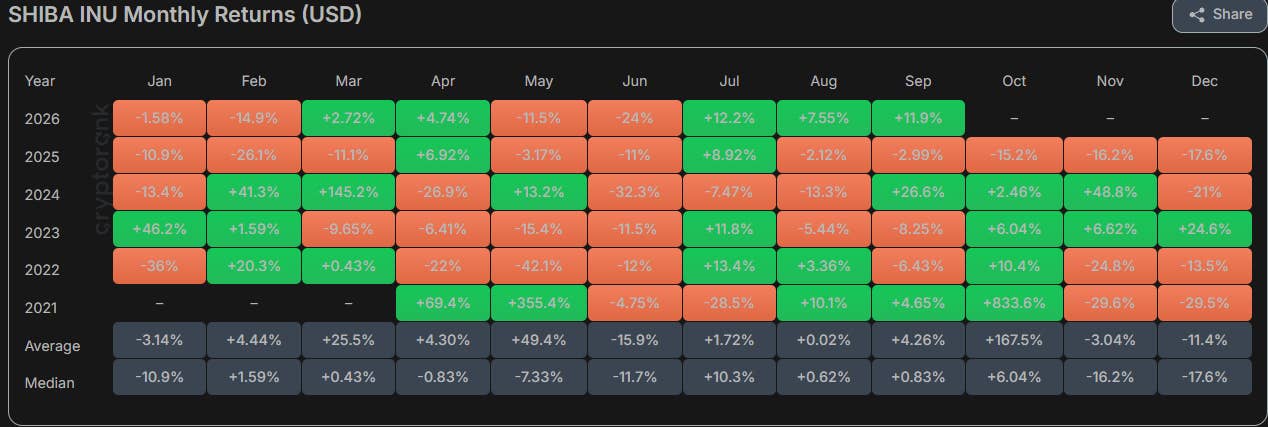Image resolution: width=1268 pixels, height=427 pixels.
Task: Click the SHIBA INU Monthly Returns title
Action: (x=185, y=15)
